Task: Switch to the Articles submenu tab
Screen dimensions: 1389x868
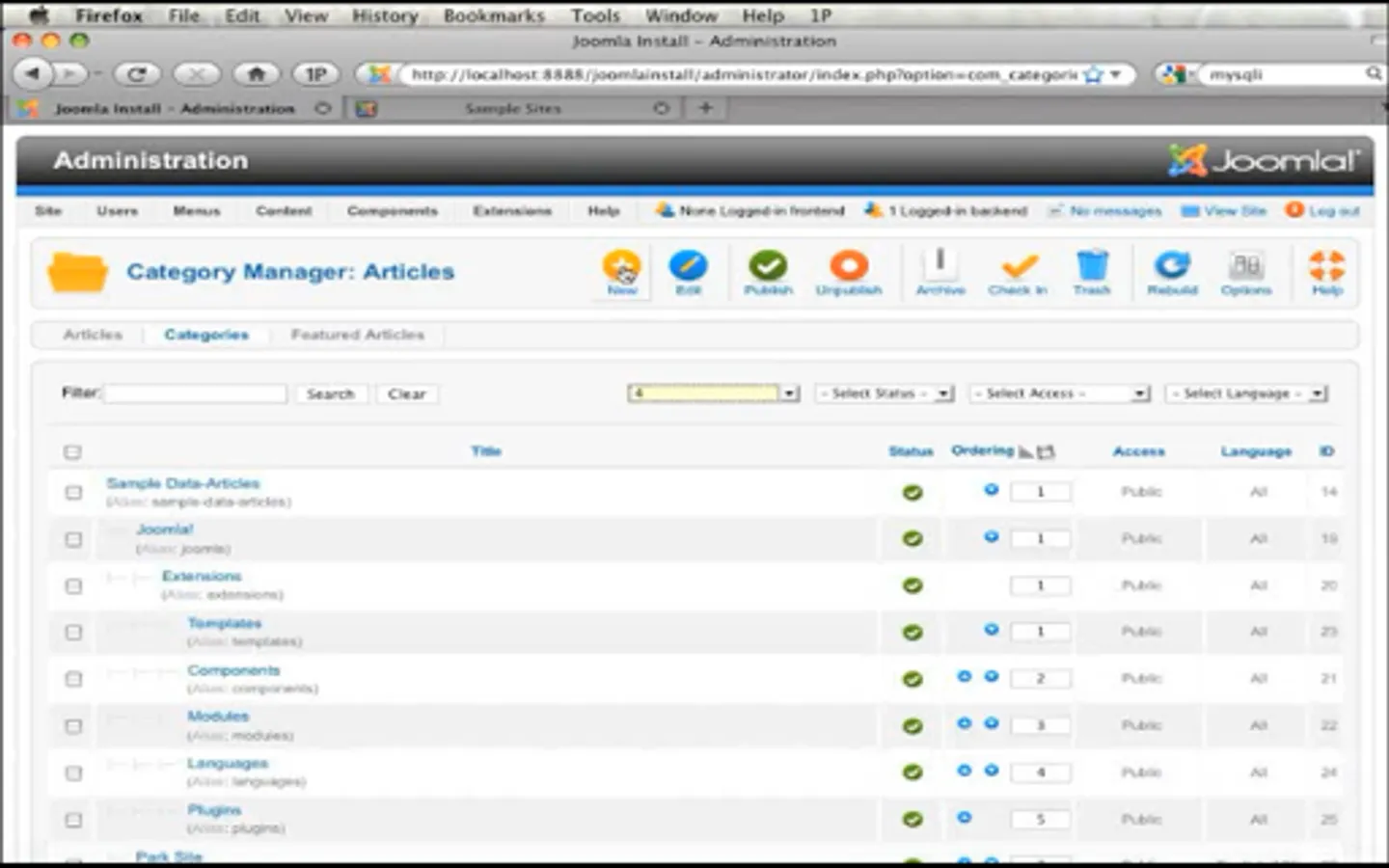Action: 93,335
